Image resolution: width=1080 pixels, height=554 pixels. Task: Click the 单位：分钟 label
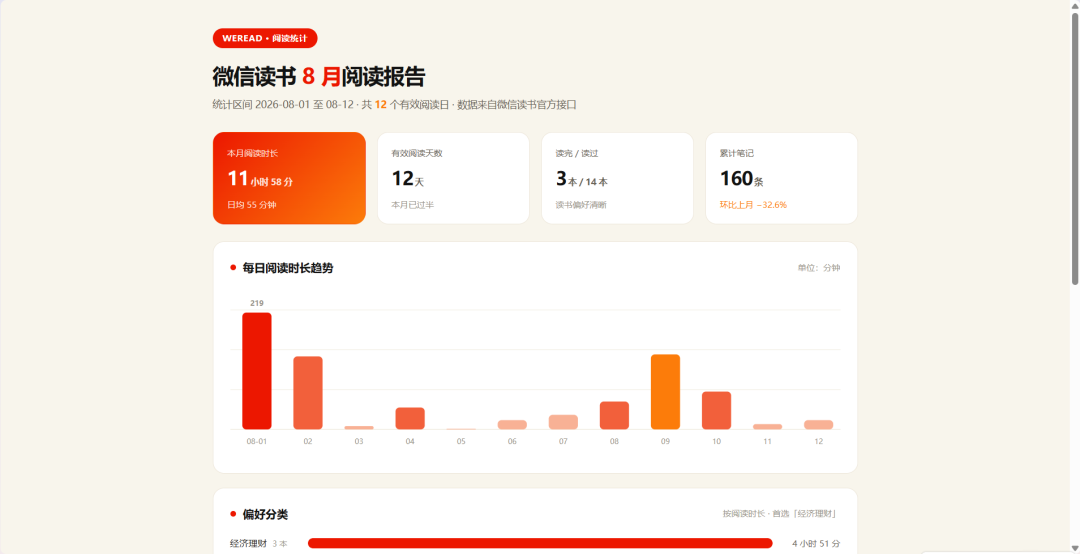819,268
